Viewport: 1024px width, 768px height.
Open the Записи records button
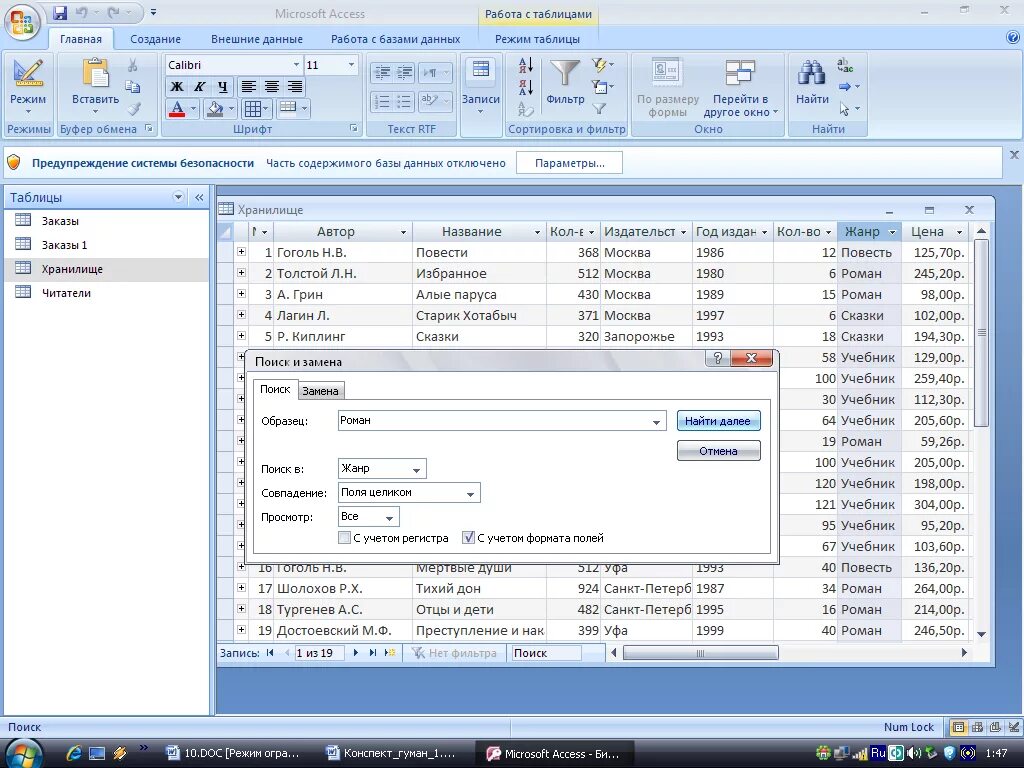(481, 87)
